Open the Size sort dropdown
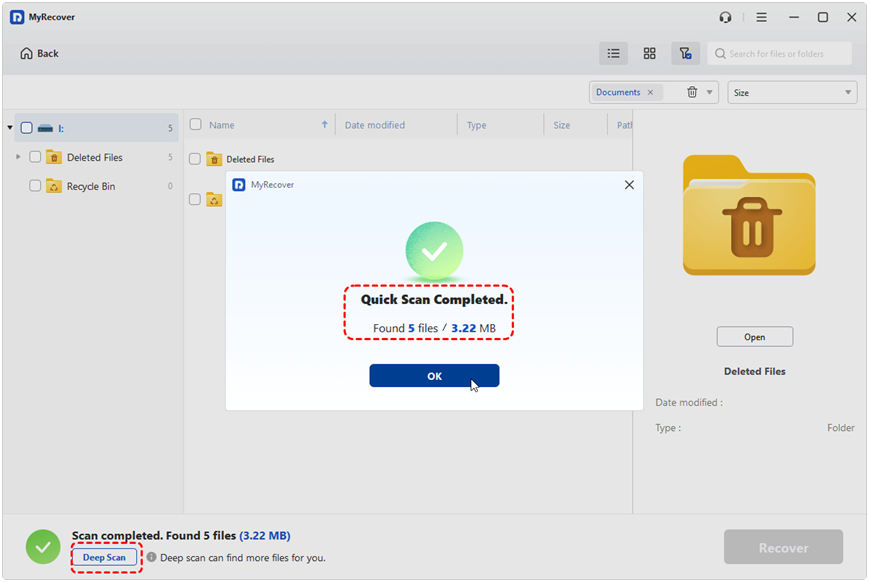This screenshot has height=582, width=869. pyautogui.click(x=792, y=93)
